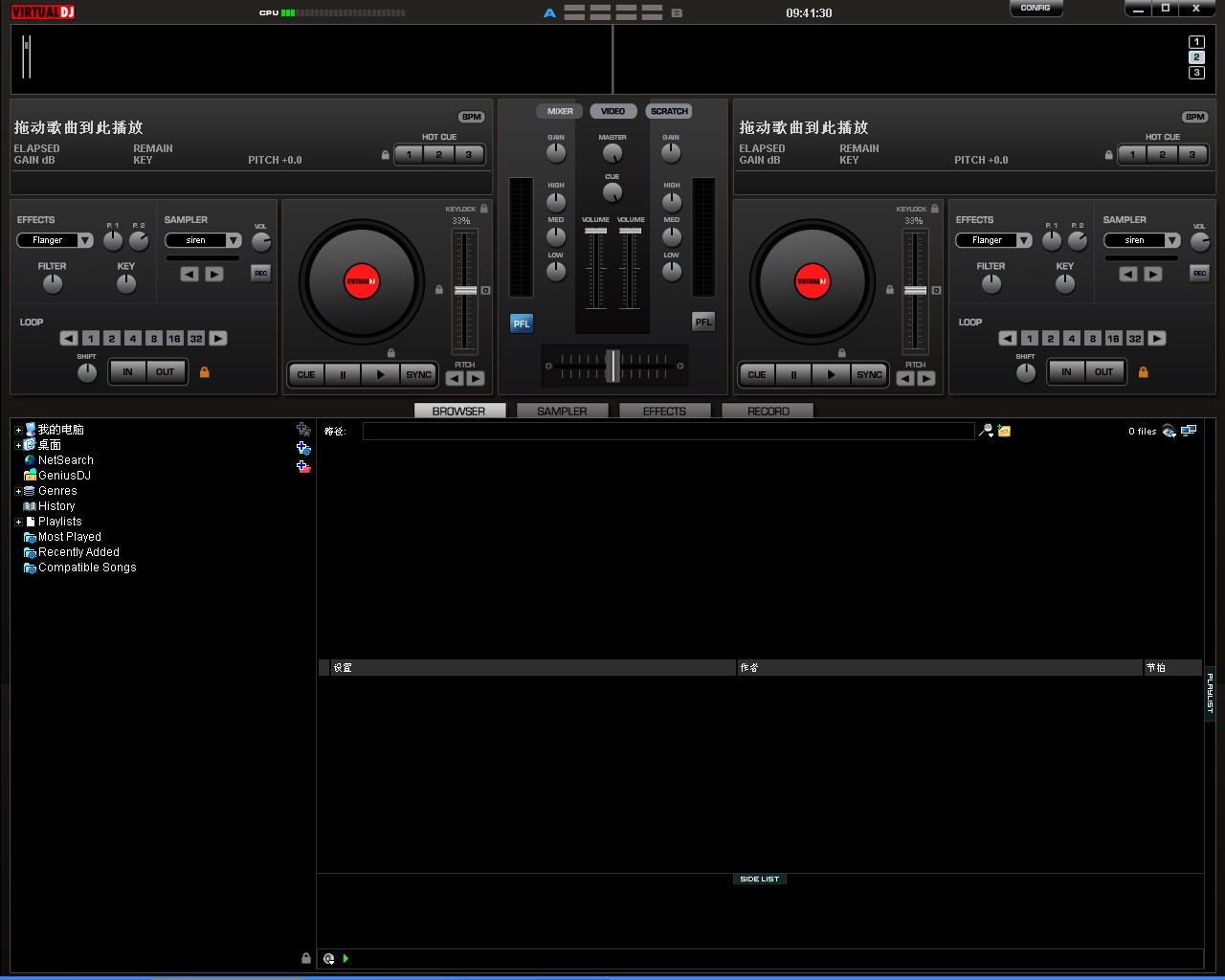Select NetSearch in the folder tree
Image resolution: width=1225 pixels, height=980 pixels.
[65, 460]
